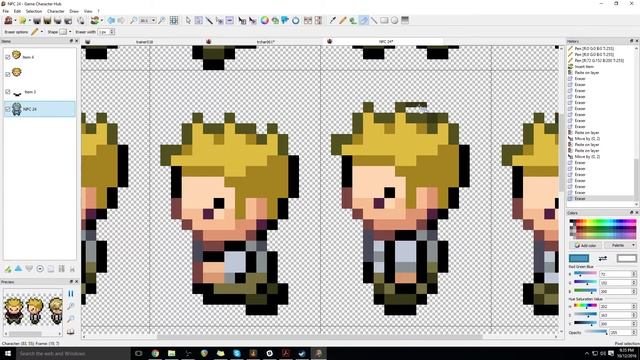This screenshot has width=640, height=360.
Task: Toggle visibility checkbox of NPC 24 layer
Action: (x=7, y=109)
